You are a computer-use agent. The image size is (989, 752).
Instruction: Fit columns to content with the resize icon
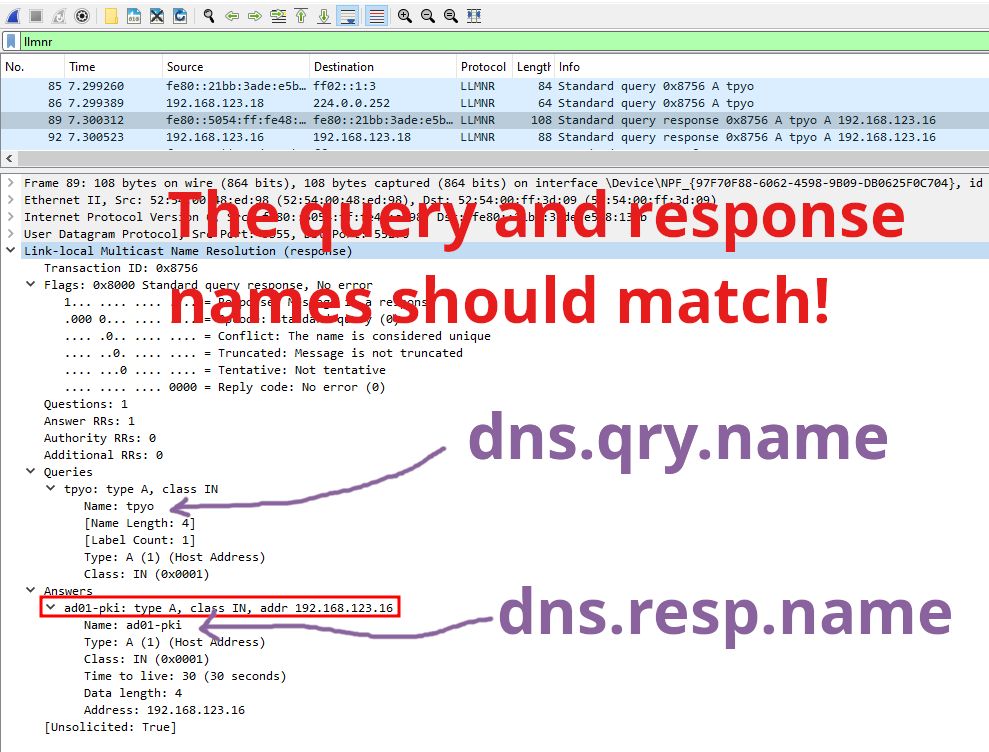(x=474, y=16)
